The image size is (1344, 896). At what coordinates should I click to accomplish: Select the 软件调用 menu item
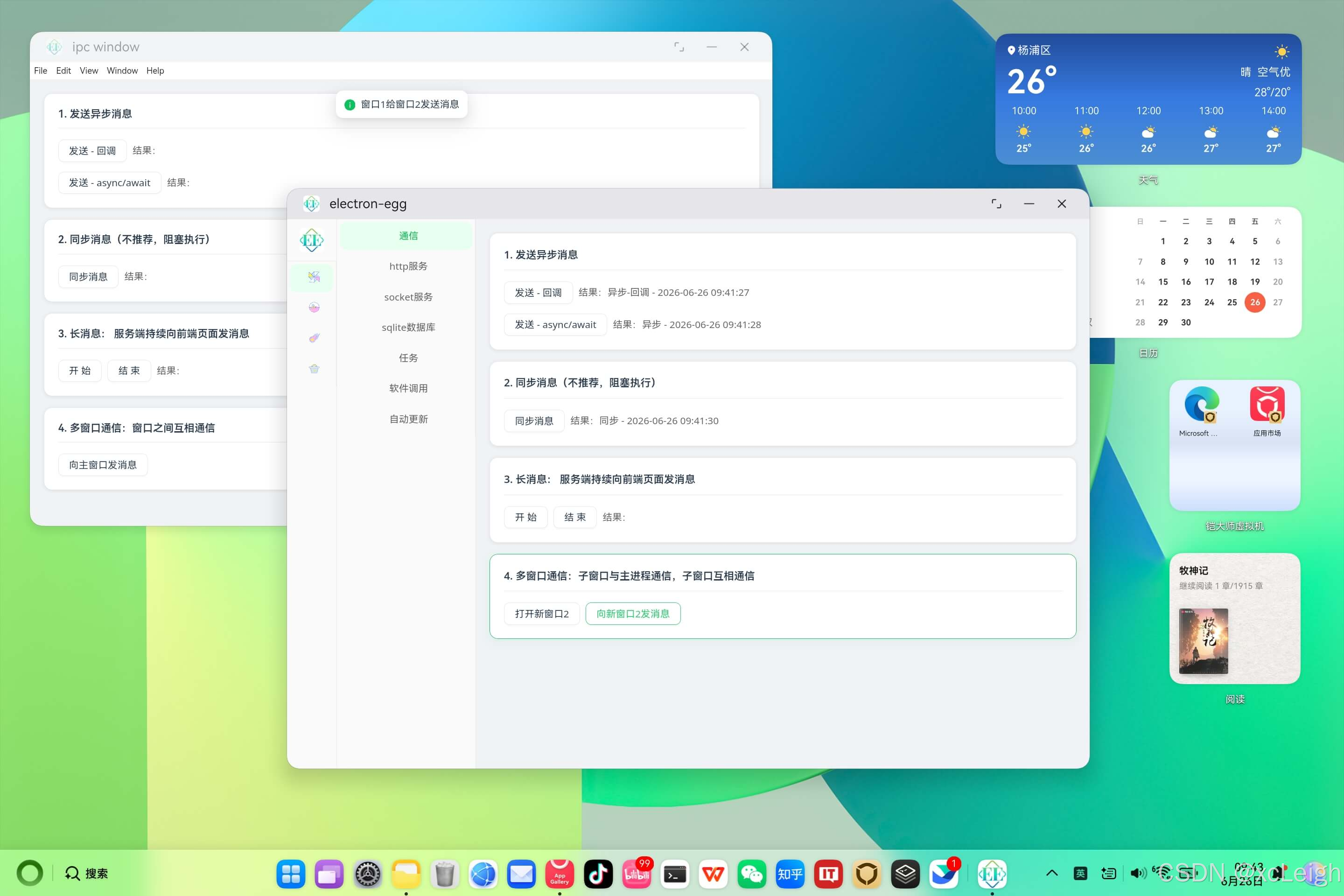coord(408,389)
